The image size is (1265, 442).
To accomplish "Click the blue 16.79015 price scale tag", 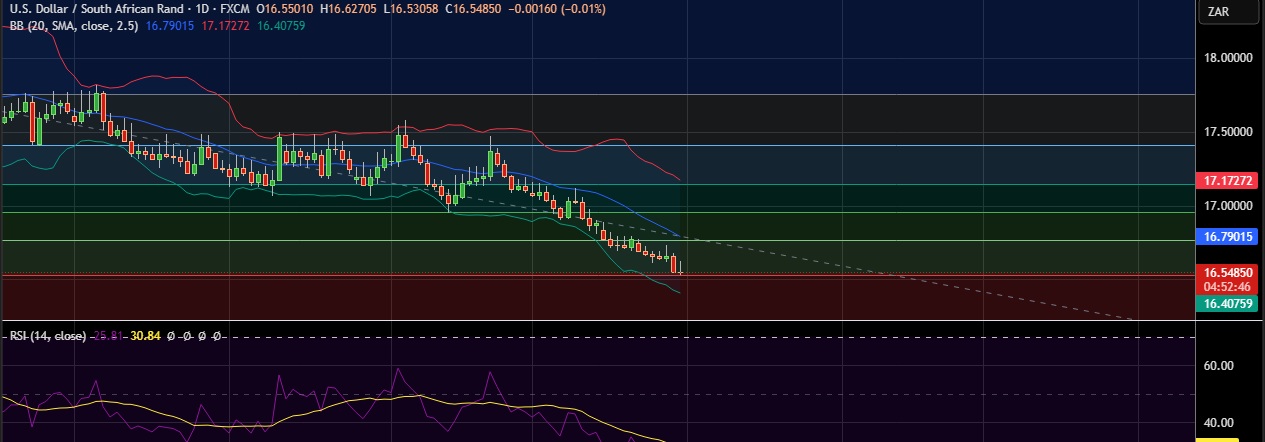I will coord(1229,237).
